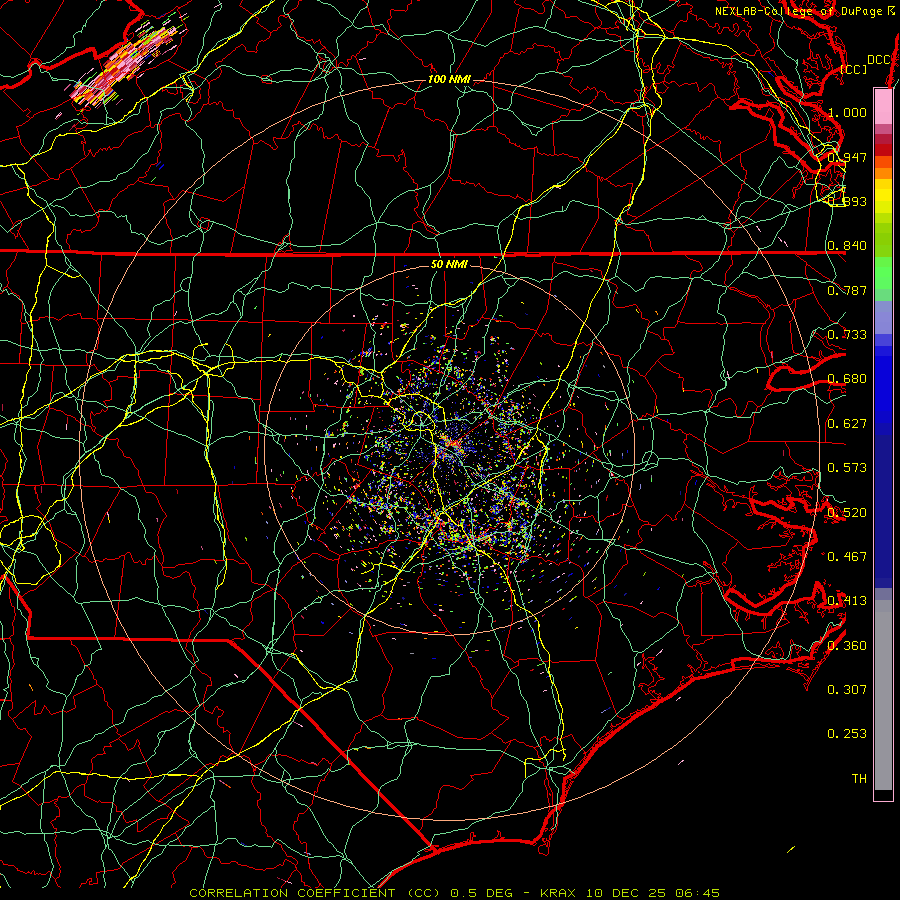Click the 0.627 scale label

point(847,424)
